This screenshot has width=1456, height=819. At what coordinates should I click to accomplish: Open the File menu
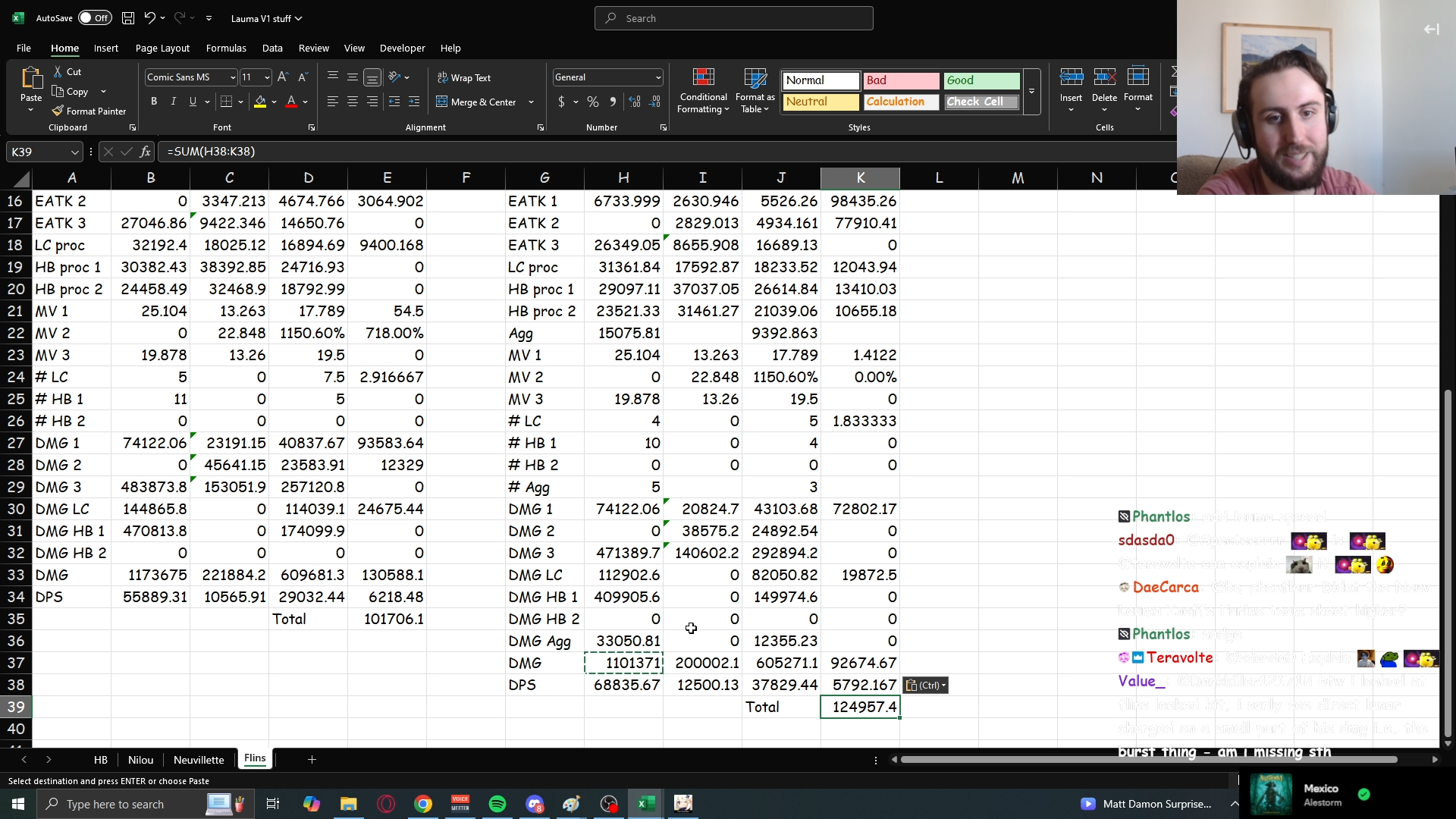tap(24, 48)
